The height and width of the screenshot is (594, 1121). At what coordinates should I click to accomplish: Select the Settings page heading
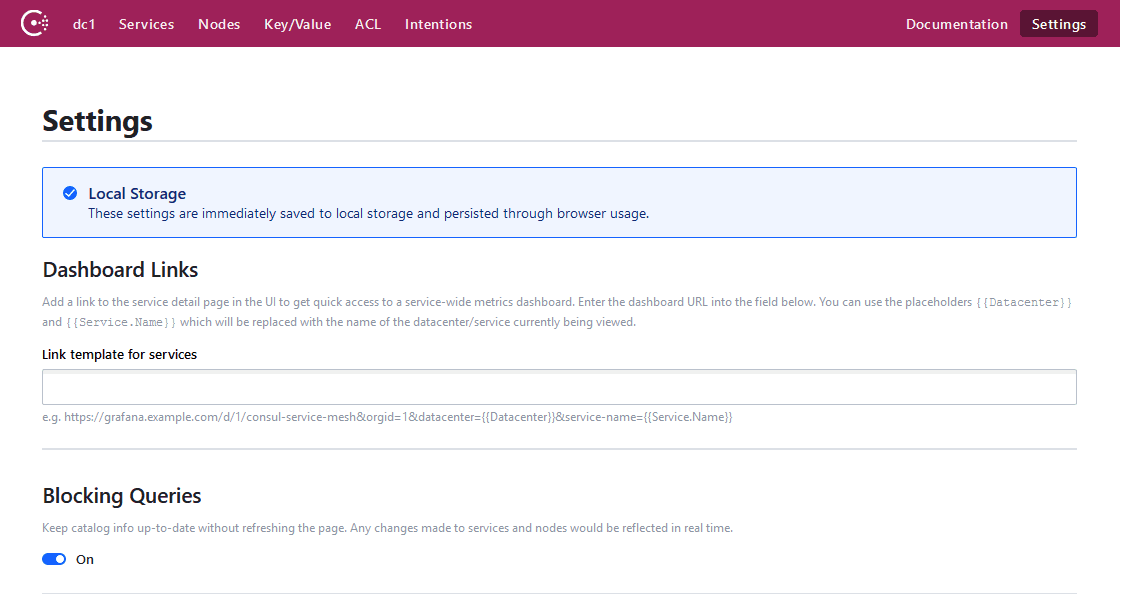pyautogui.click(x=96, y=120)
